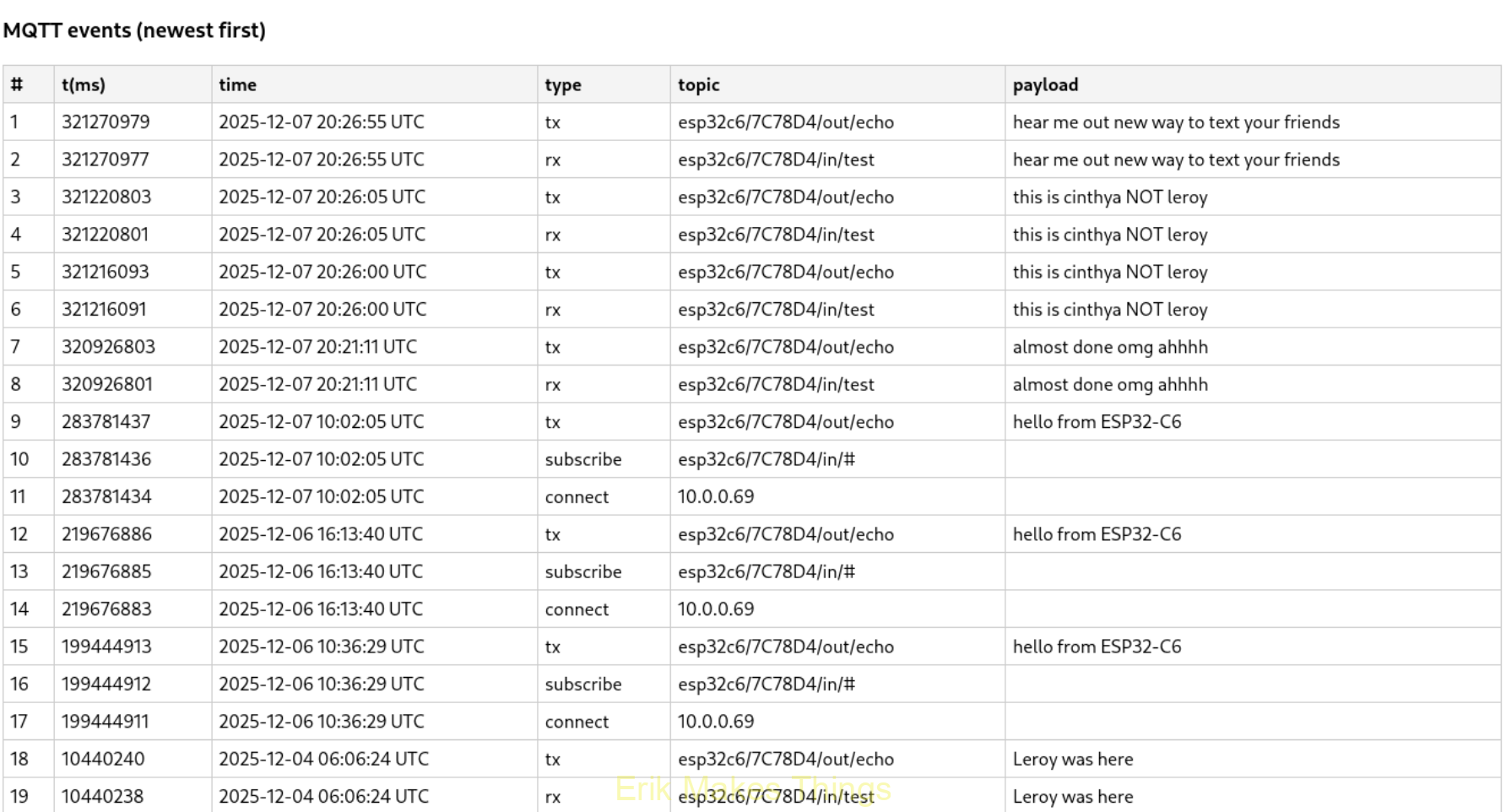Click the payload text in row 2

tap(1175, 160)
